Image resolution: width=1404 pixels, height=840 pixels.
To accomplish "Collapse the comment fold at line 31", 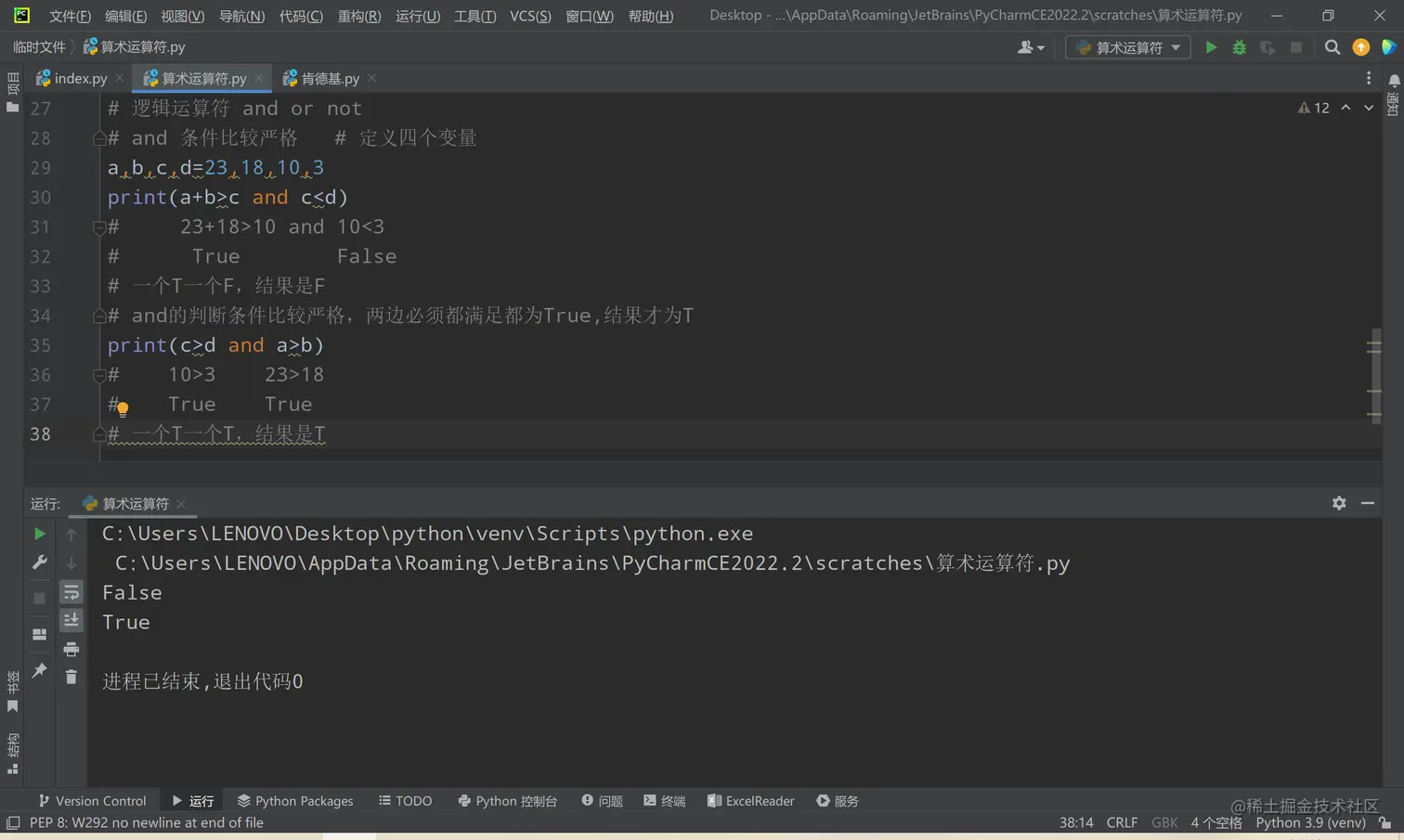I will coord(98,227).
